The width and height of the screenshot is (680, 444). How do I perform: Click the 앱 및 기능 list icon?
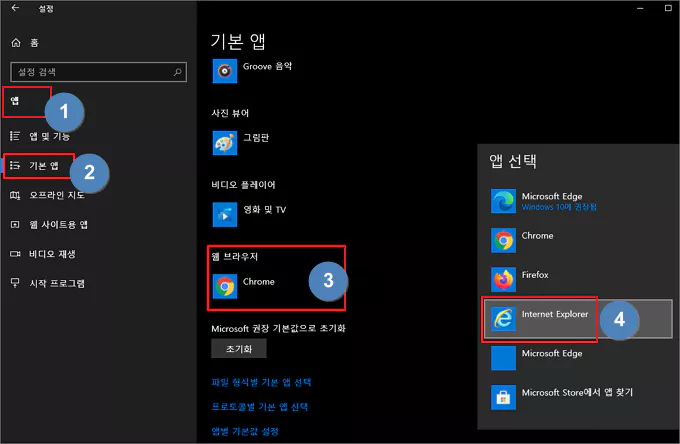15,136
